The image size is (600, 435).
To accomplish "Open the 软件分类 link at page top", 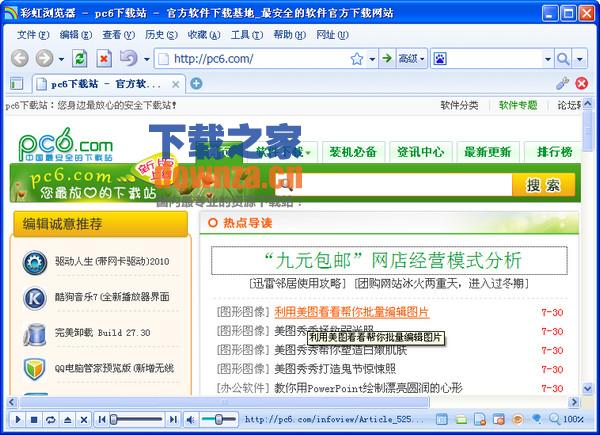I will click(x=459, y=105).
